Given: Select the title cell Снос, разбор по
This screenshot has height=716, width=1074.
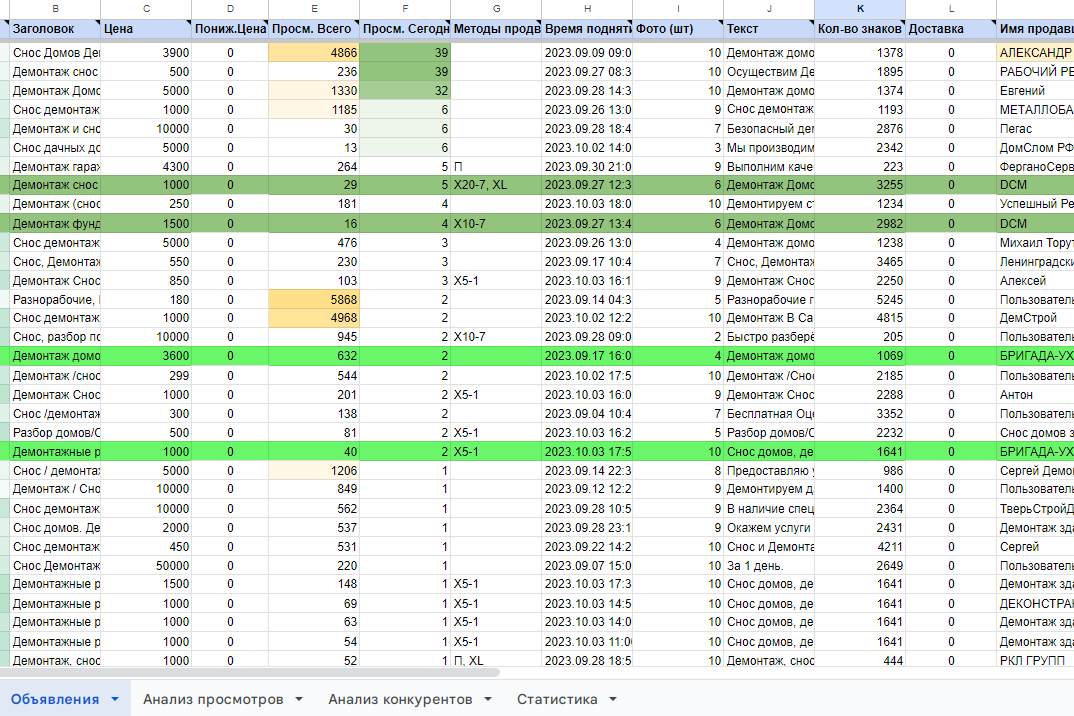Looking at the screenshot, I should (x=55, y=337).
